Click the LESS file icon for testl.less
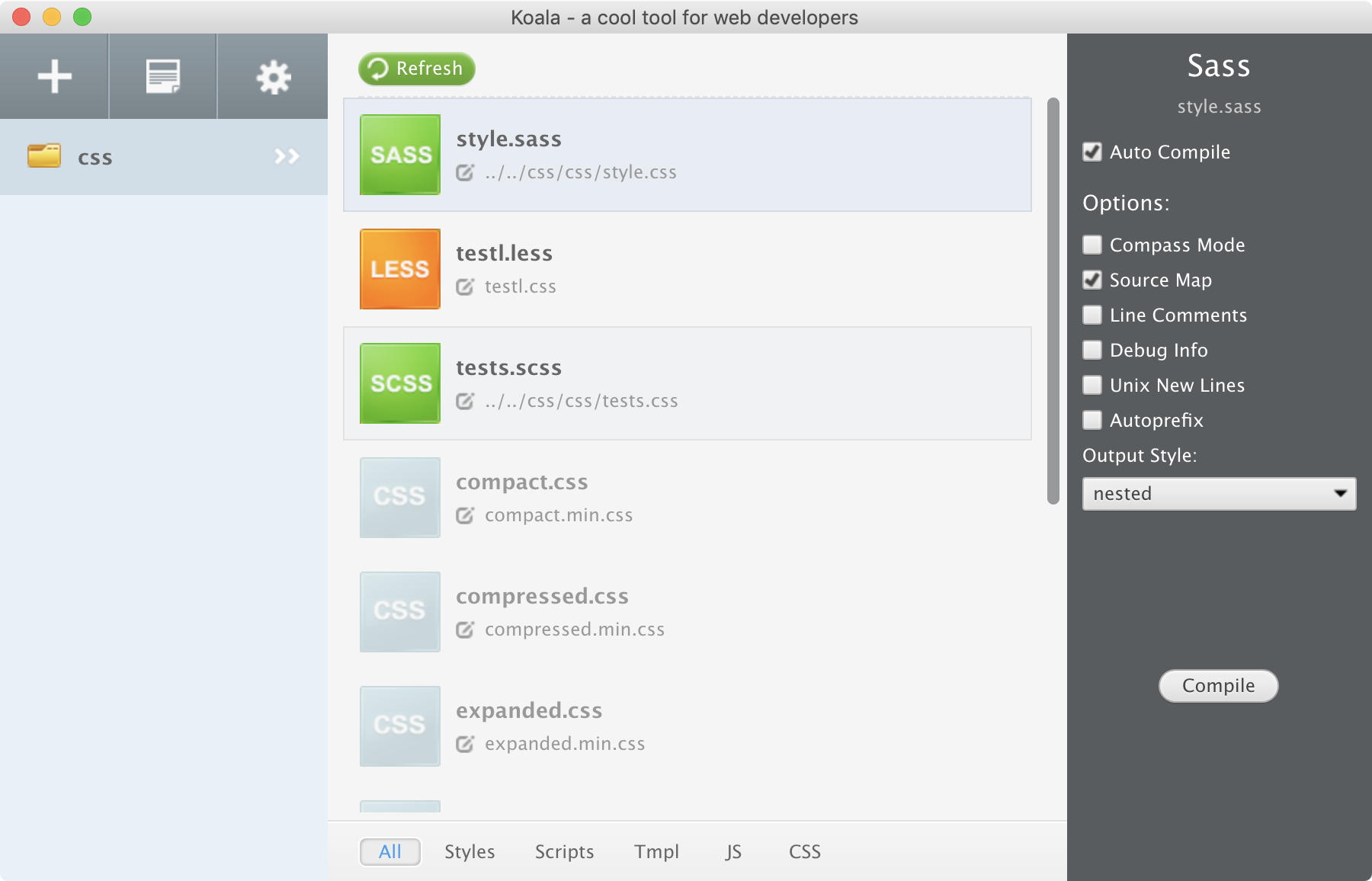This screenshot has width=1372, height=881. [x=400, y=269]
